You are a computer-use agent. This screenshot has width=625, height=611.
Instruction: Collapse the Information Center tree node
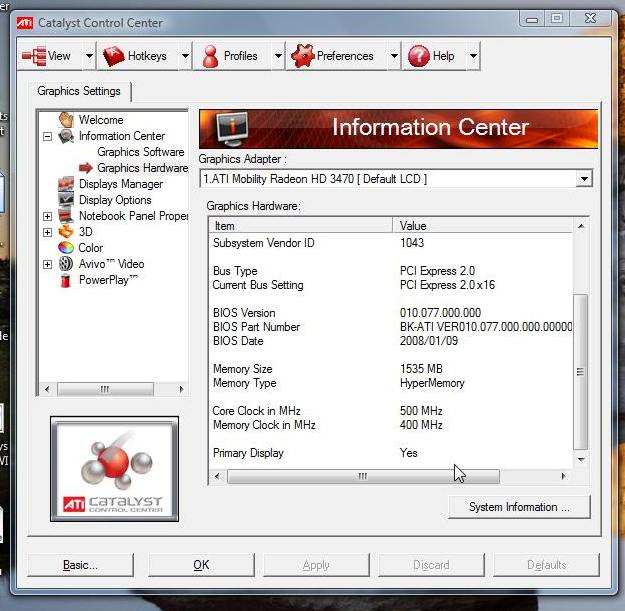click(x=47, y=136)
